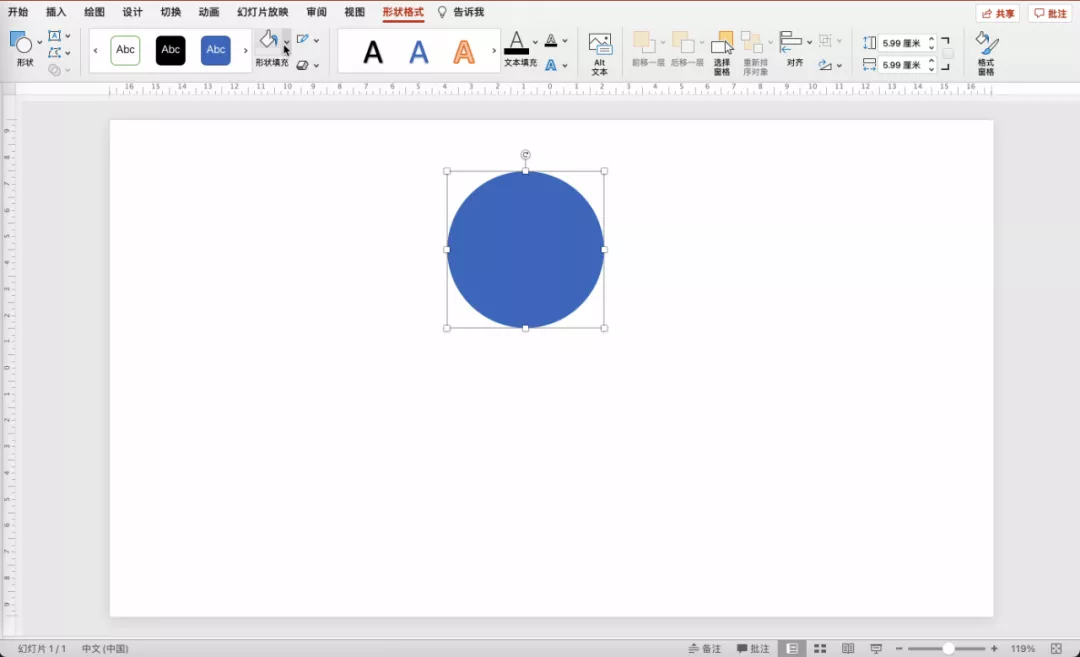The height and width of the screenshot is (657, 1080).
Task: Apply the blue A WordArt style
Action: (419, 52)
